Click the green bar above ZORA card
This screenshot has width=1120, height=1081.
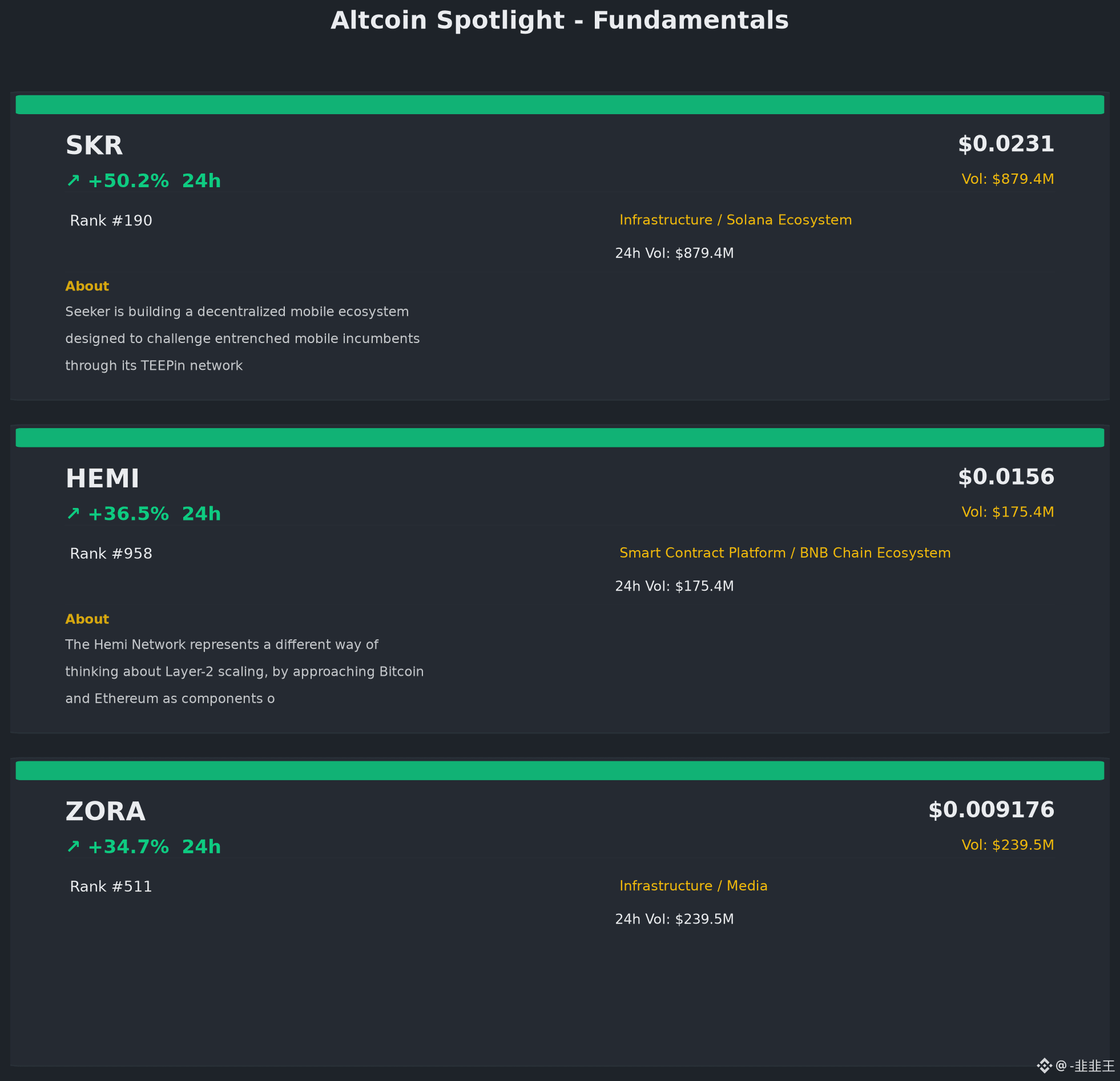560,771
